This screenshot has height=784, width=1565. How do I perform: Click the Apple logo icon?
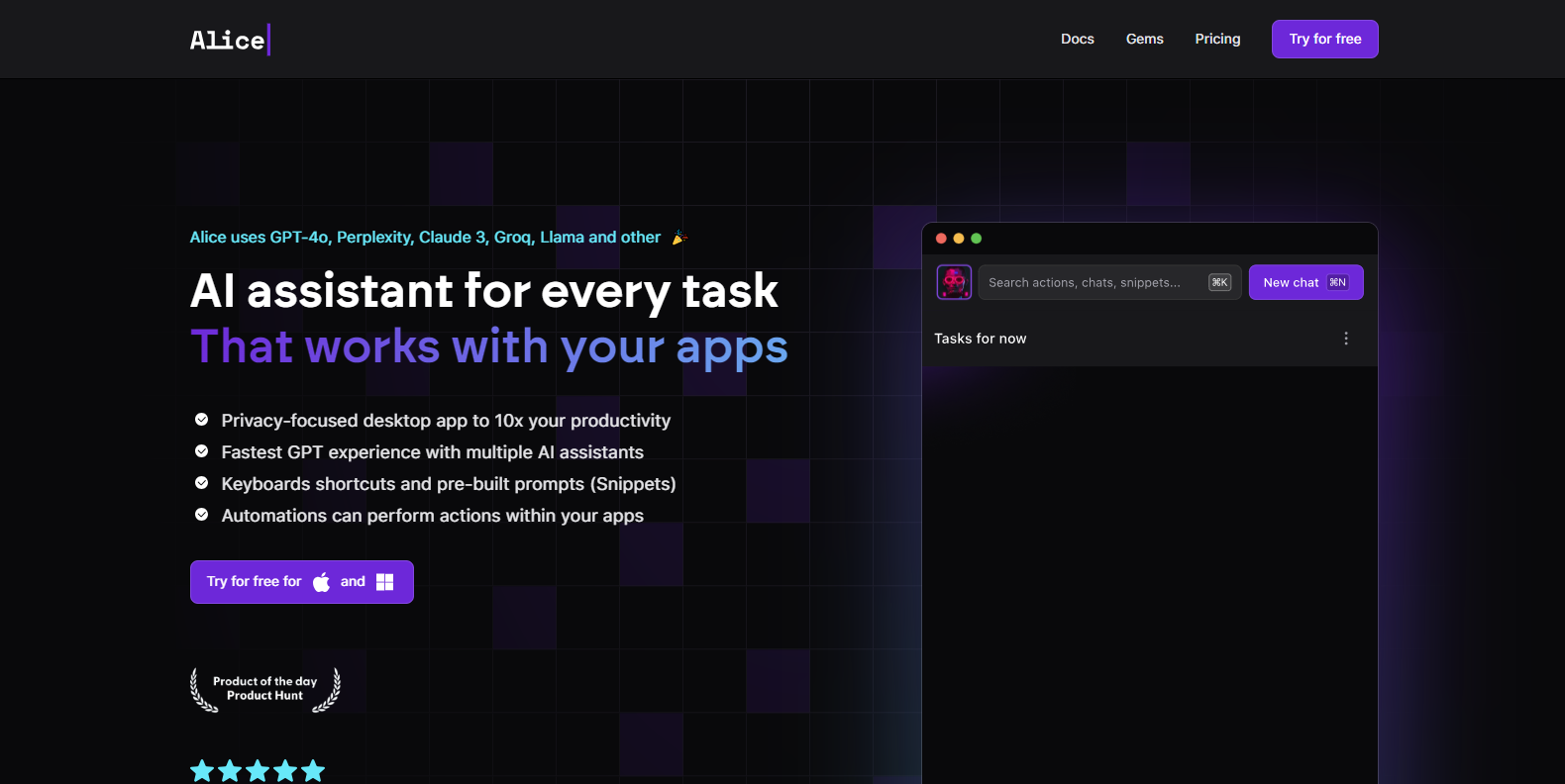click(x=321, y=582)
